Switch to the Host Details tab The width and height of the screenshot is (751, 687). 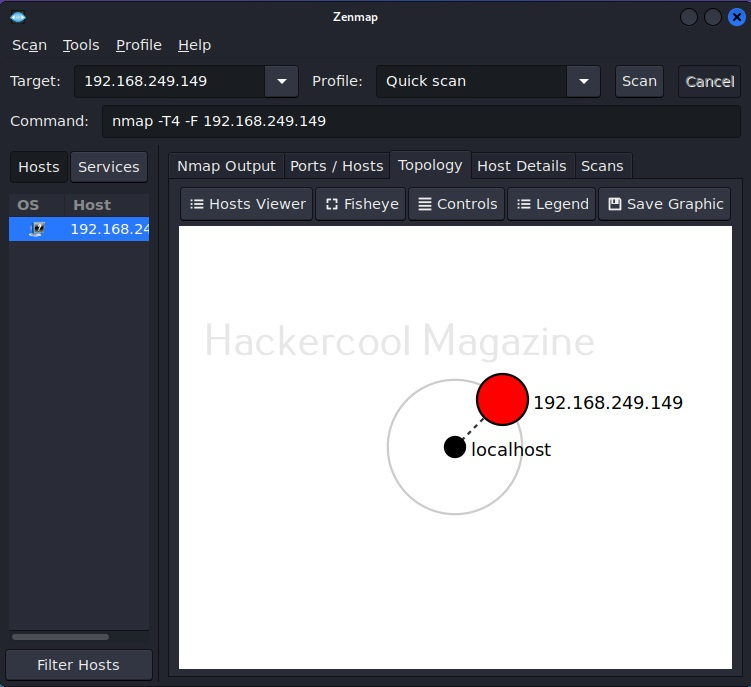click(x=522, y=166)
